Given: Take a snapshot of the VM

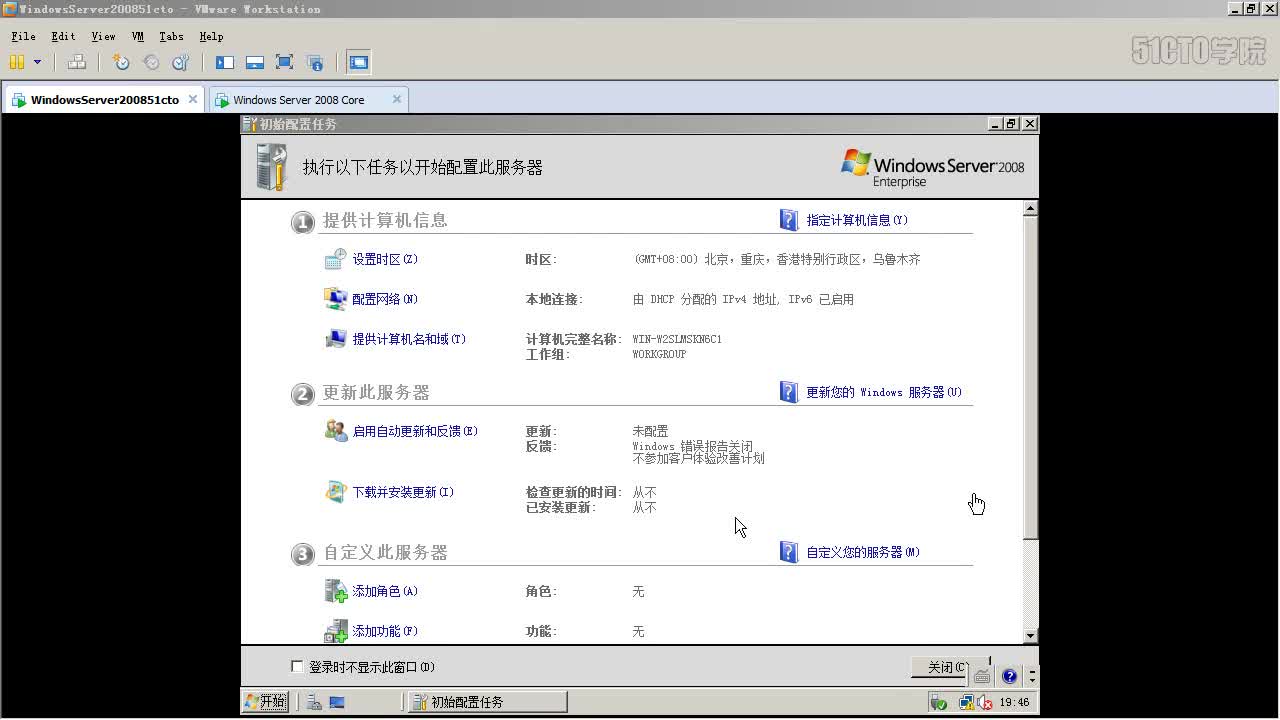Looking at the screenshot, I should pos(121,62).
